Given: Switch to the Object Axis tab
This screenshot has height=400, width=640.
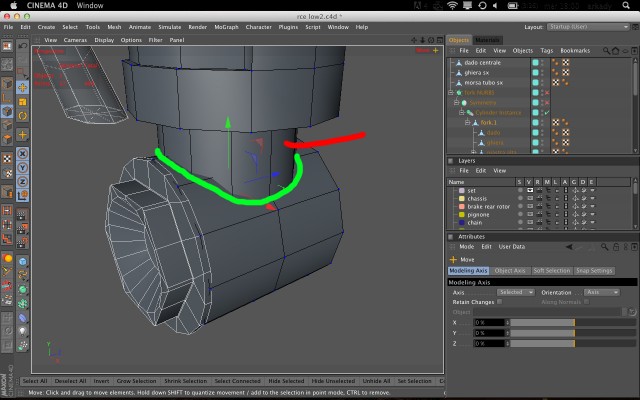Looking at the screenshot, I should (x=510, y=271).
